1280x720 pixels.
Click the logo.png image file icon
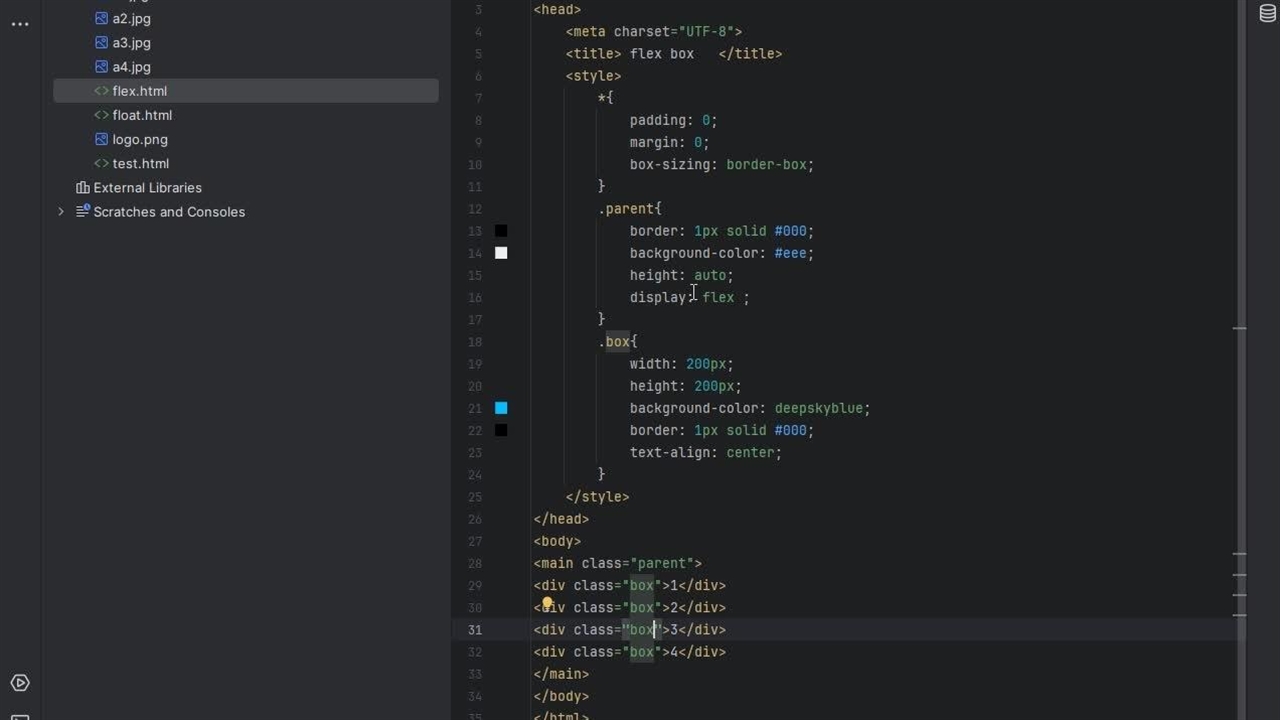pos(101,140)
